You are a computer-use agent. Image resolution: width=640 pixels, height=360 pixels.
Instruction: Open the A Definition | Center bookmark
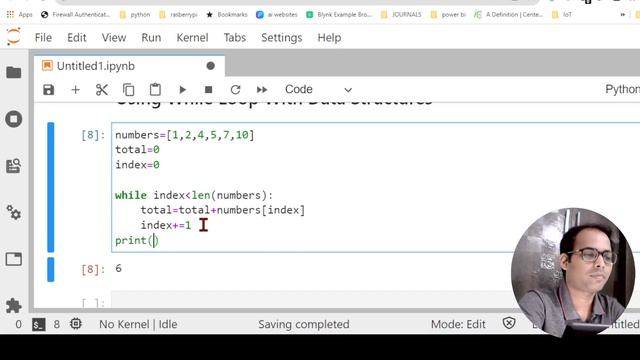click(x=509, y=14)
